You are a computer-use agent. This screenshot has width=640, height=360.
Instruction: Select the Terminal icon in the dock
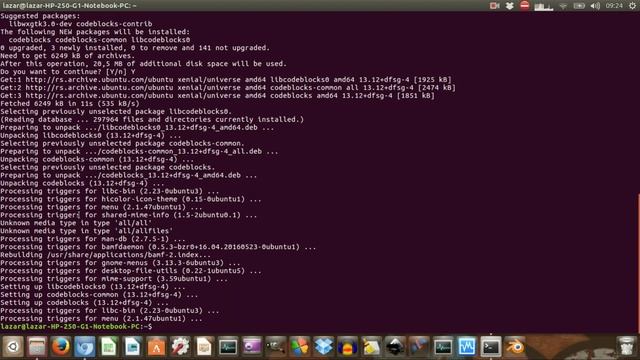[x=491, y=347]
